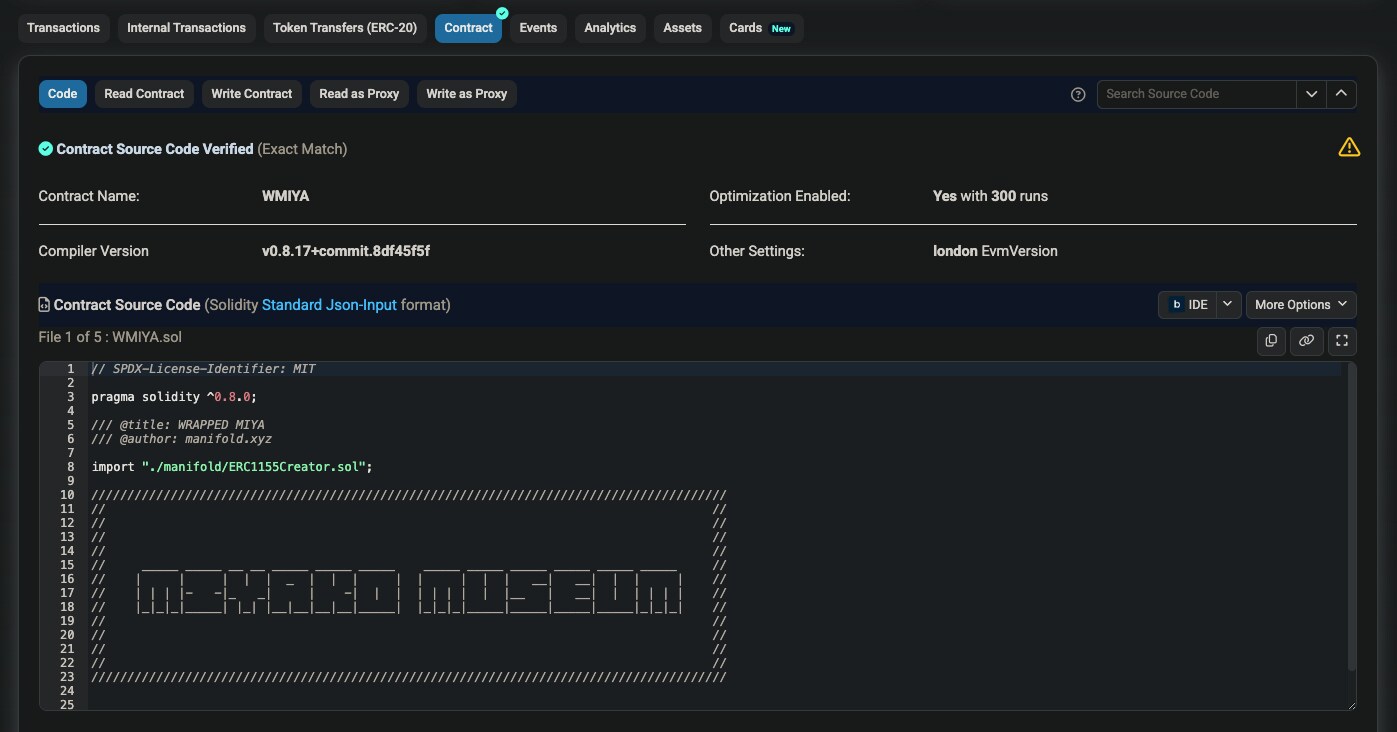Click the help question mark icon
Screen dimensions: 1397x732
[x=1078, y=94]
